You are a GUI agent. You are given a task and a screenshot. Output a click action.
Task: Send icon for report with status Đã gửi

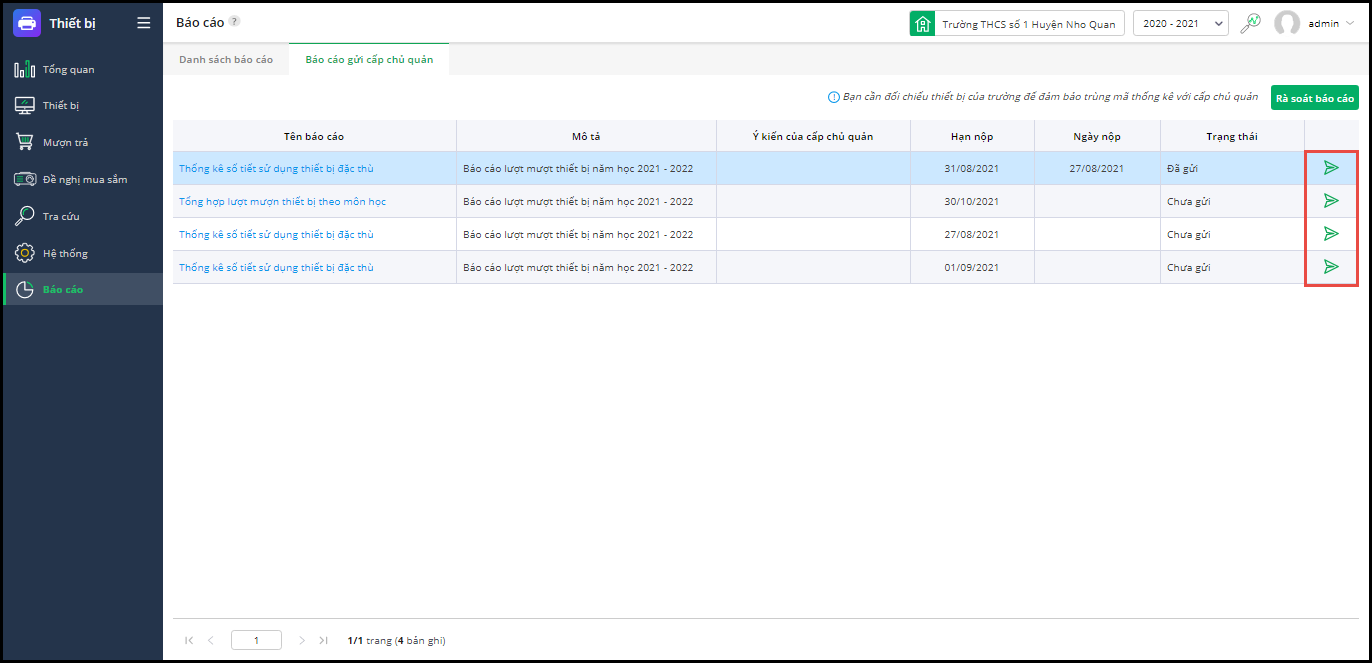pyautogui.click(x=1331, y=168)
